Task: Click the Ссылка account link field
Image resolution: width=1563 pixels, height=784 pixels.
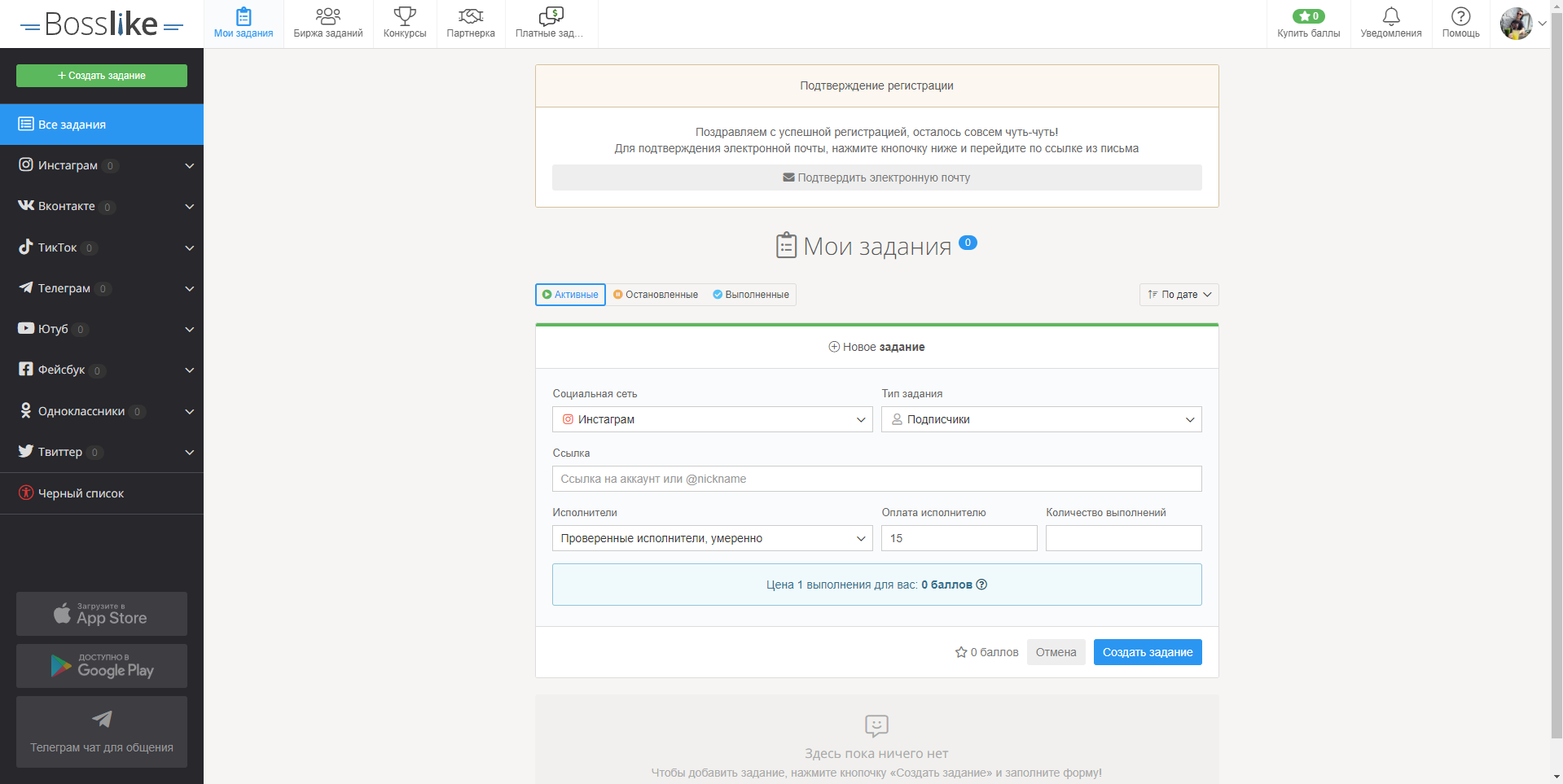Action: [876, 479]
